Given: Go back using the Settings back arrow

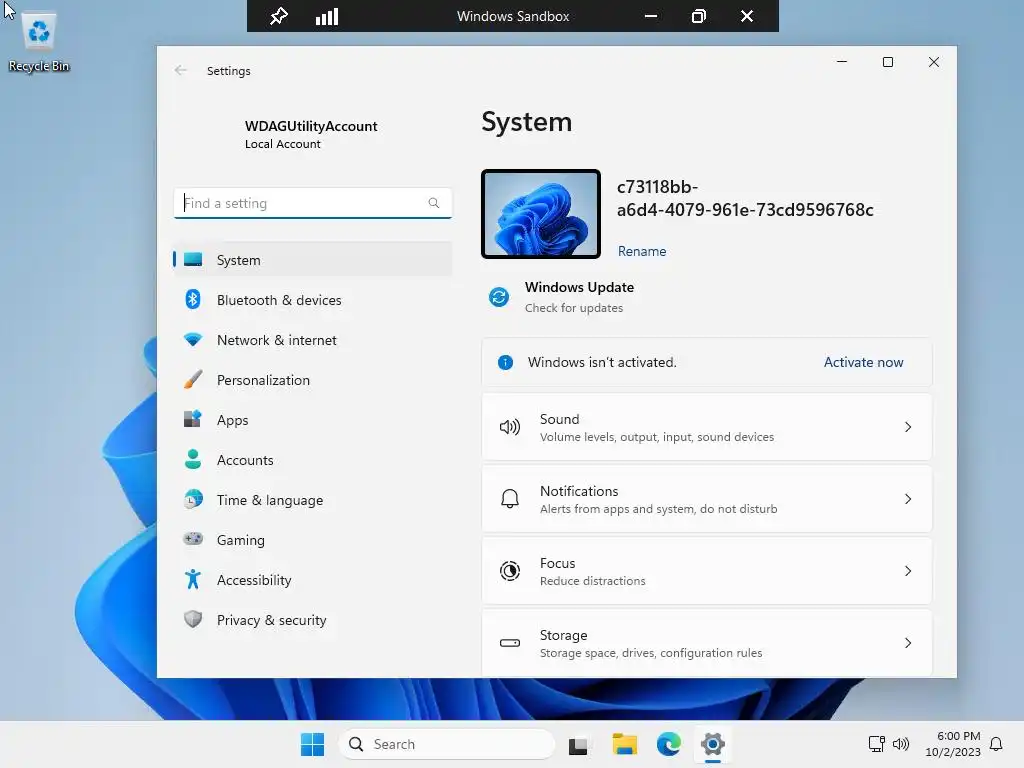Looking at the screenshot, I should point(181,71).
